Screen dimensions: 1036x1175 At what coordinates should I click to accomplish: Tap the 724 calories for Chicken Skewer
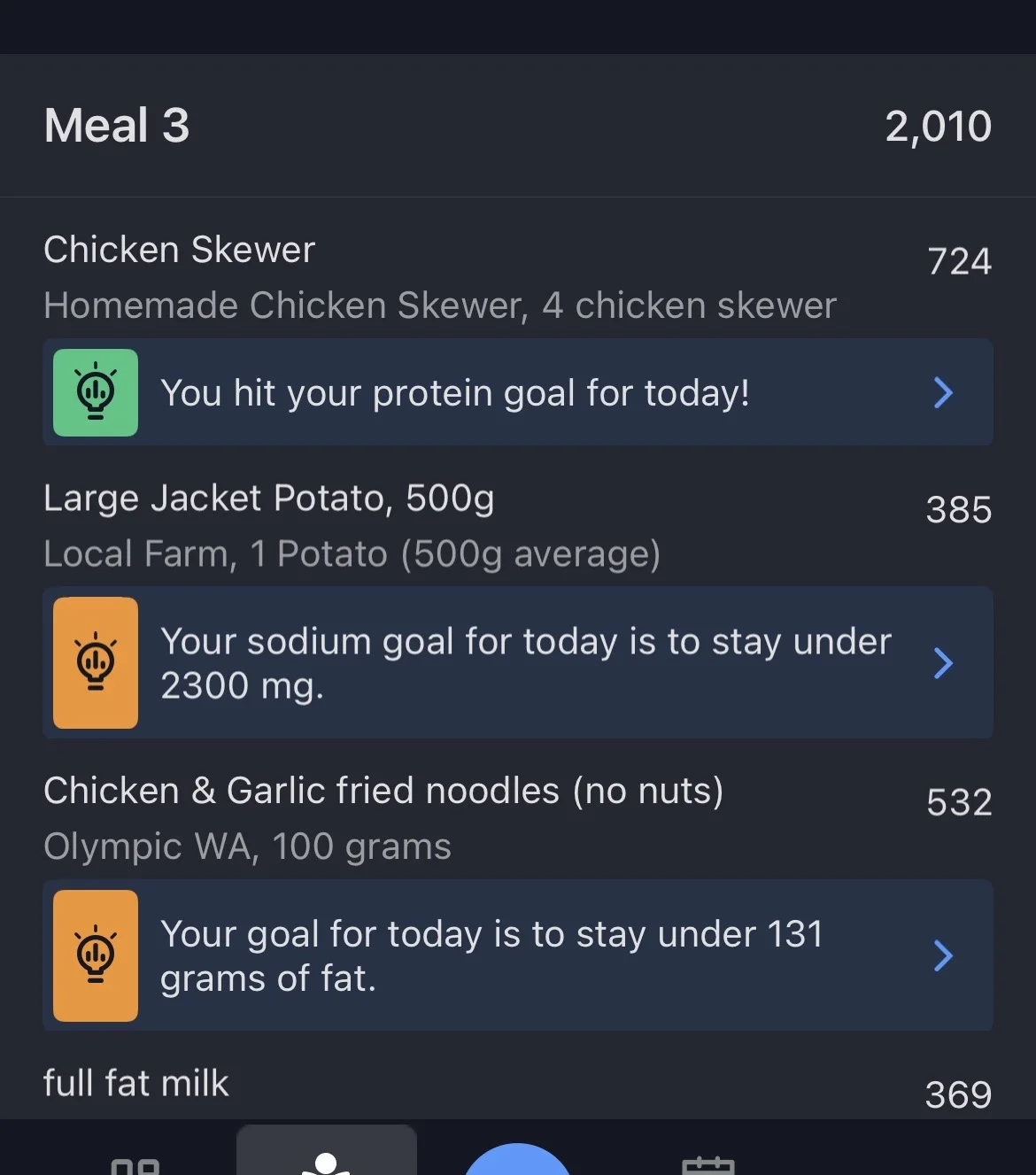pos(959,261)
